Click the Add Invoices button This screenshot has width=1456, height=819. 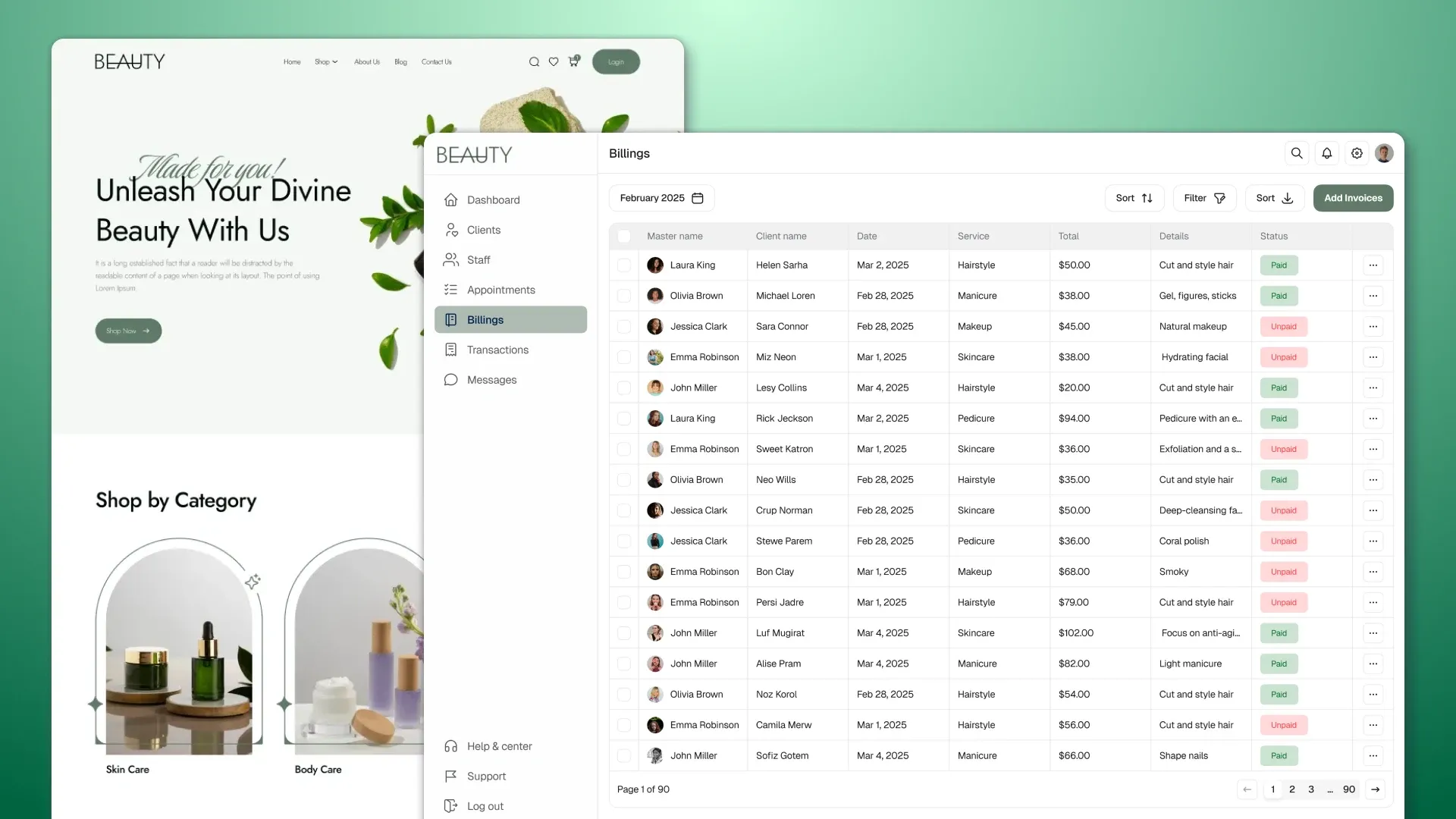1353,198
